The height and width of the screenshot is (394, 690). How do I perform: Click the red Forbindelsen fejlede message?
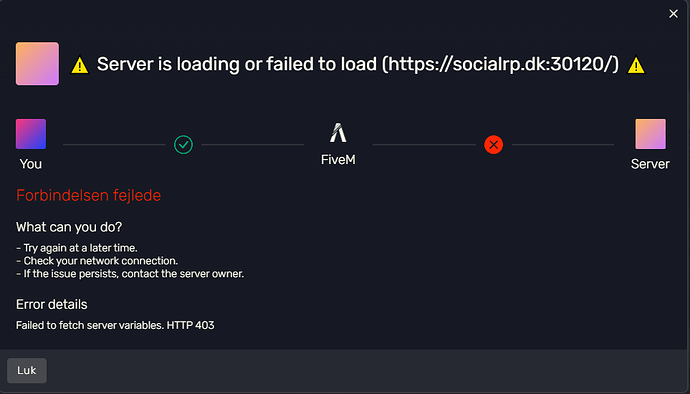(88, 195)
